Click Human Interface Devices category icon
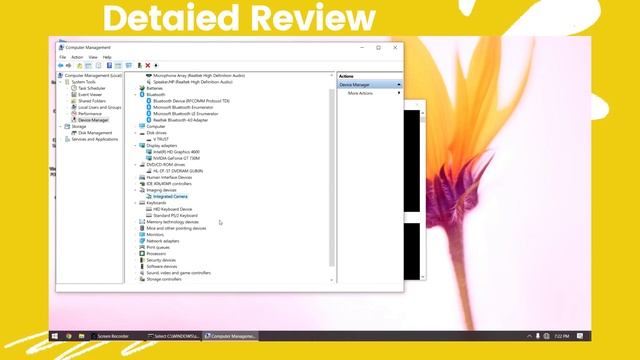This screenshot has width=640, height=360. 142,178
